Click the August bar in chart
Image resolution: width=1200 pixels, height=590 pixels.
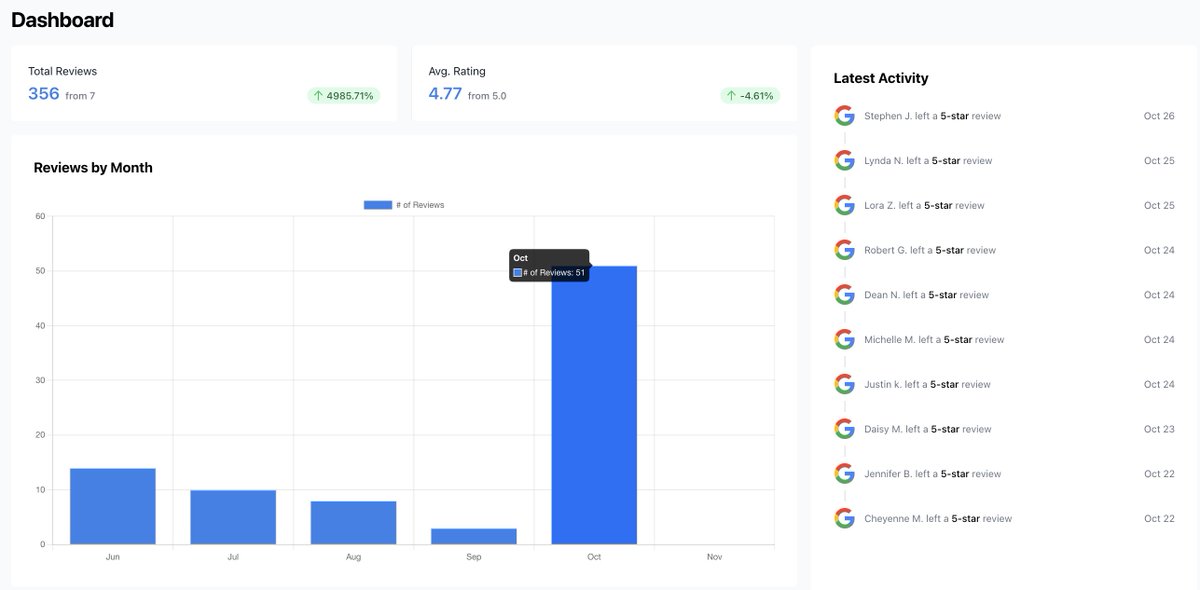(353, 523)
